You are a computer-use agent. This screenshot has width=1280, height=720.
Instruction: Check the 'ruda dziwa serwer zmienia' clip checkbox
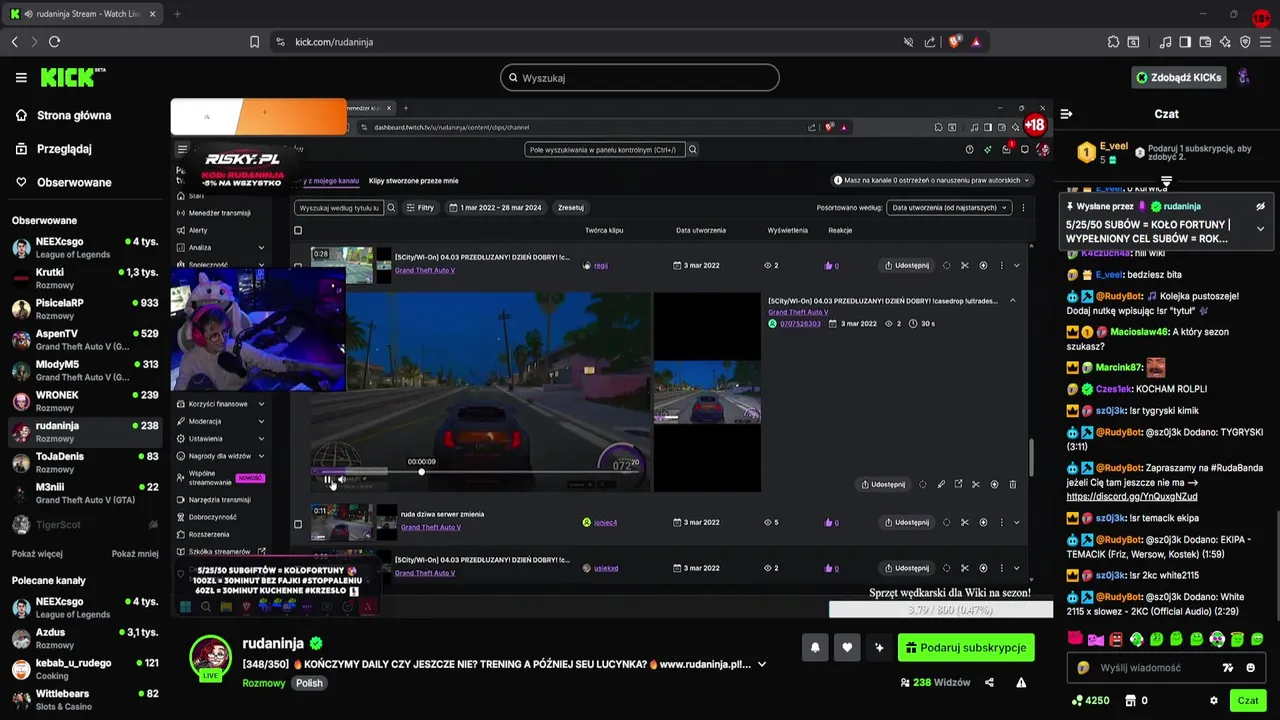298,523
